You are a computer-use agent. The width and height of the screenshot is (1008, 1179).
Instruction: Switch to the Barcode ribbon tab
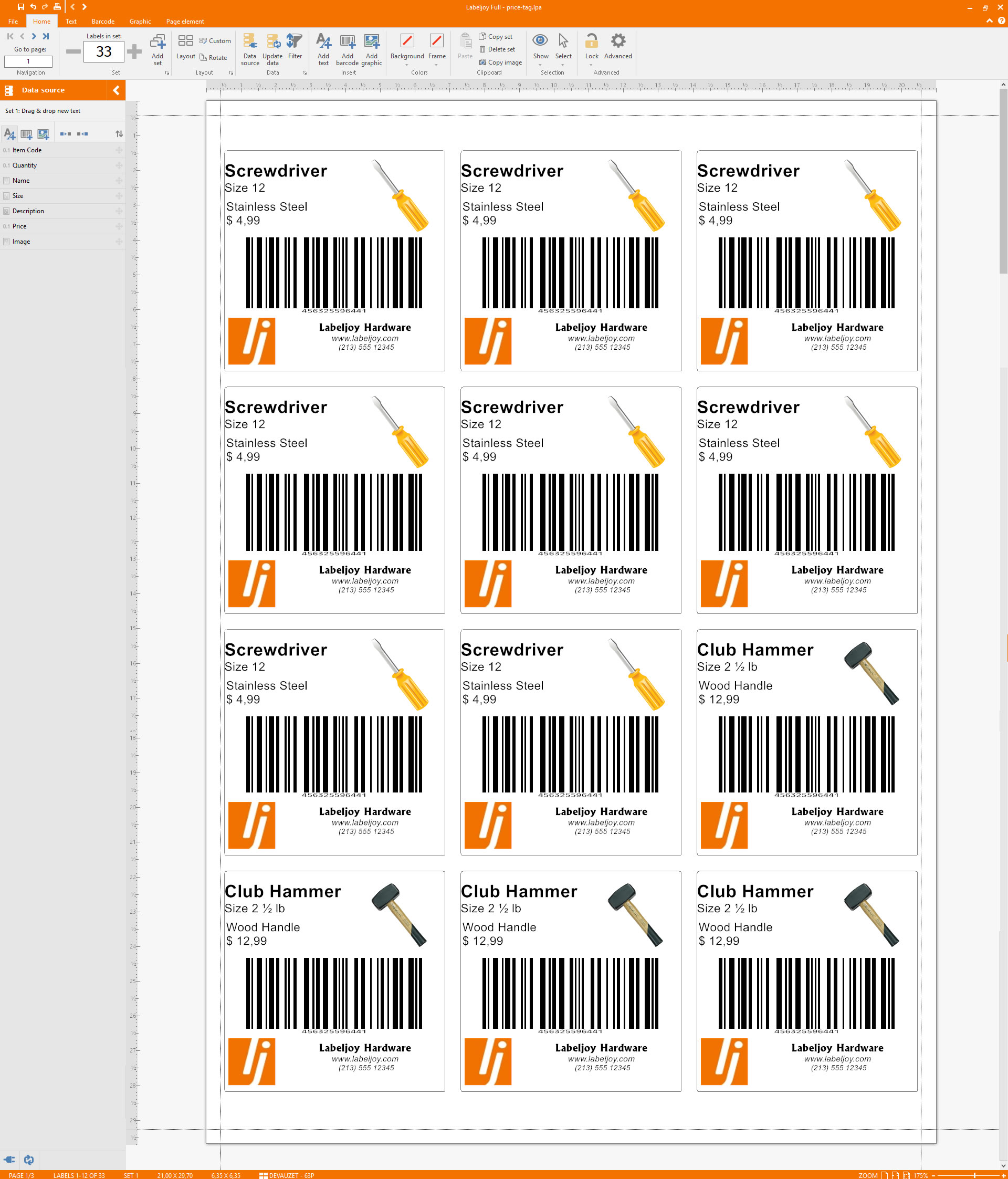(103, 22)
